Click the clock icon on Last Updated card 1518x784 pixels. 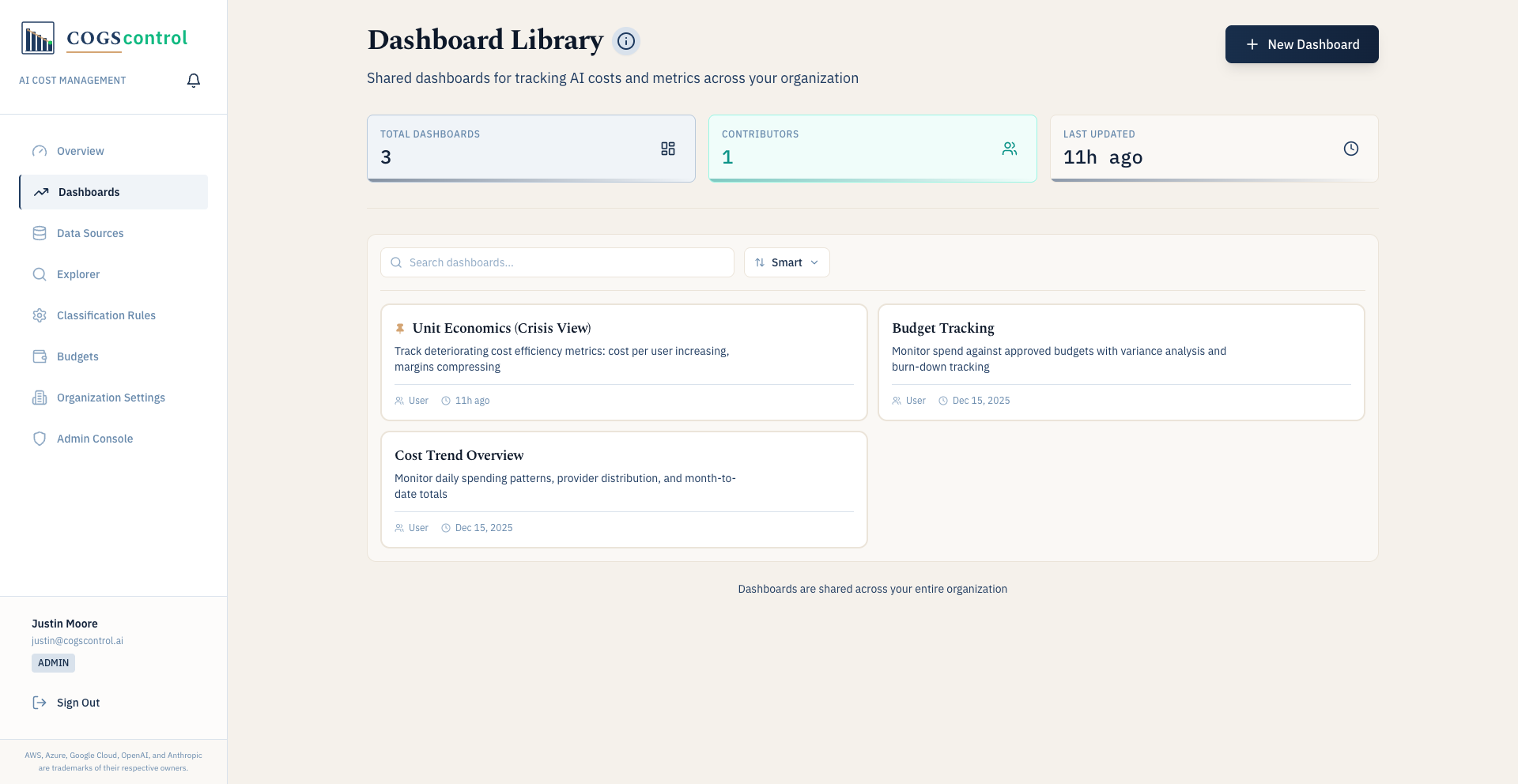tap(1350, 148)
